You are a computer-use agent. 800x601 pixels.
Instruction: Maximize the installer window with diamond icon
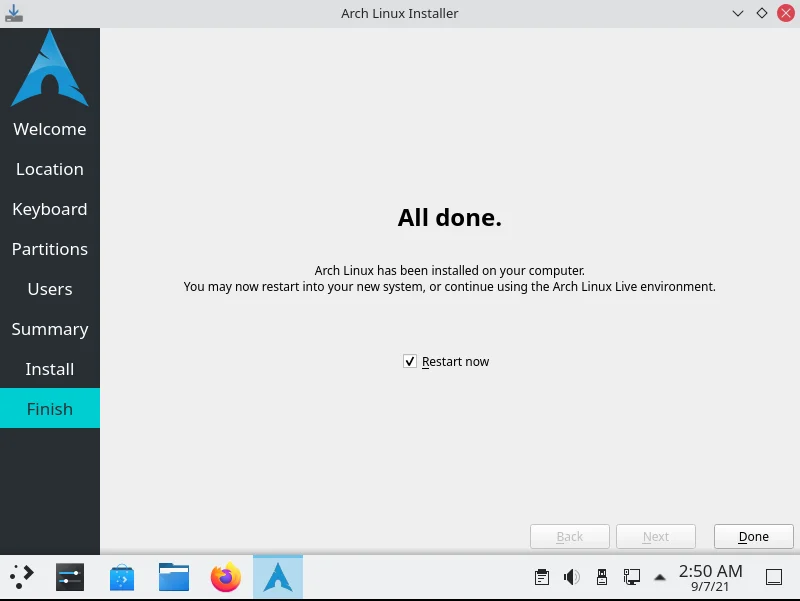762,13
